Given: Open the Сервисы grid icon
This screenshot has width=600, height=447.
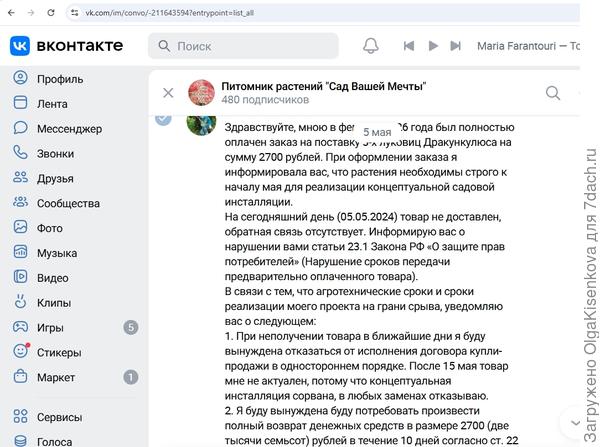Looking at the screenshot, I should point(20,416).
